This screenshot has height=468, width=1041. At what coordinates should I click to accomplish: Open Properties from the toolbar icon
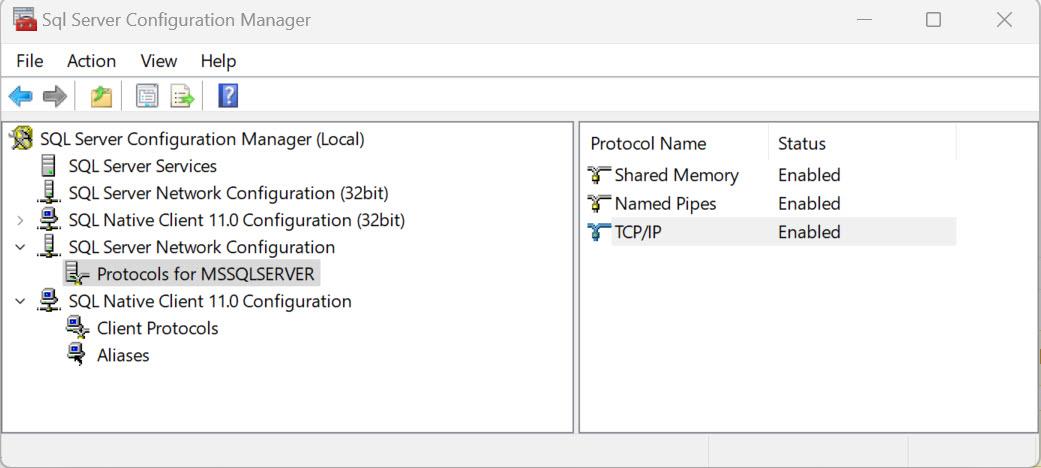click(x=147, y=96)
